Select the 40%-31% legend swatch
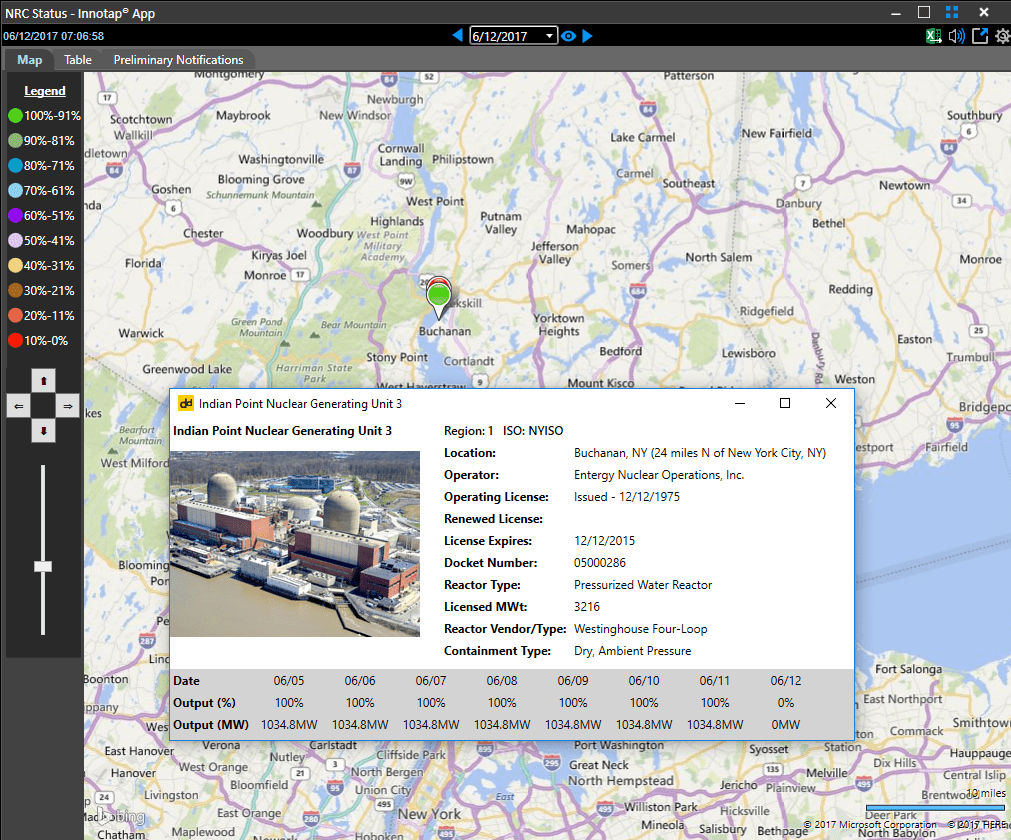 coord(15,266)
